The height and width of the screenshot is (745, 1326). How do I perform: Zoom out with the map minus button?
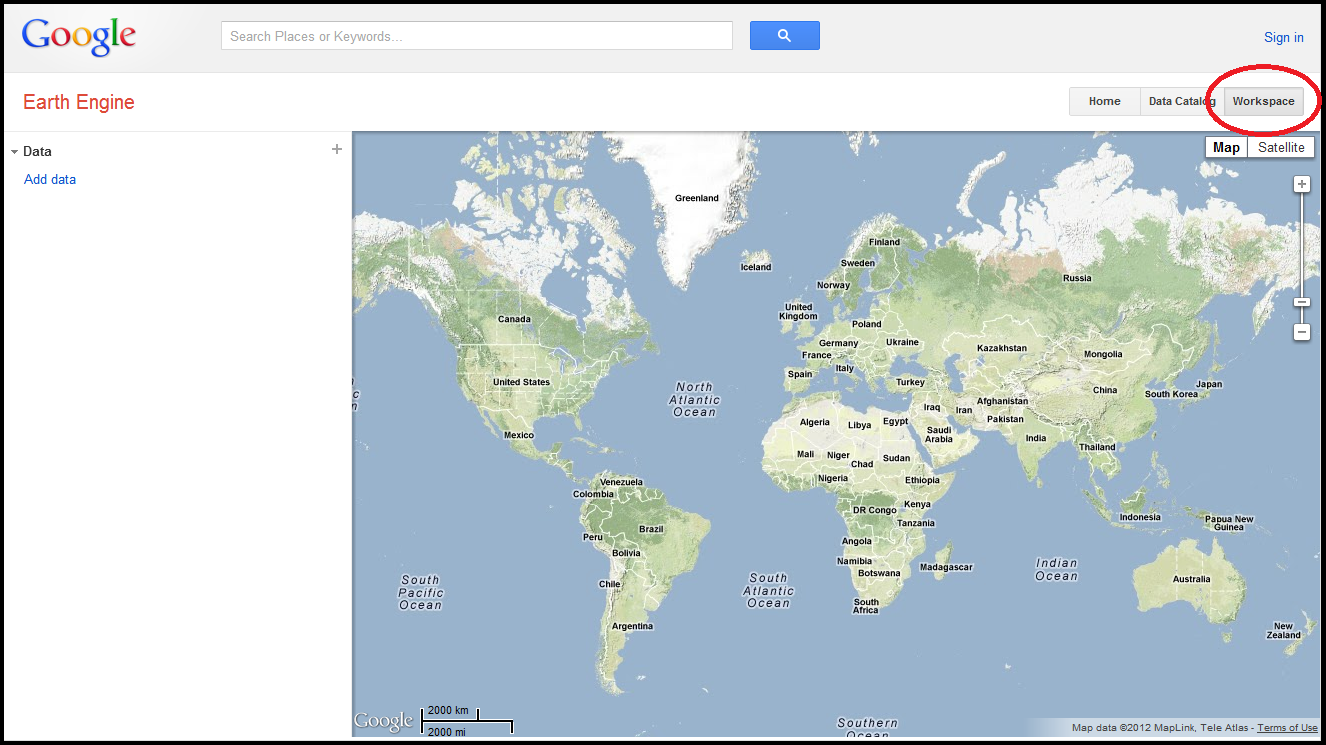(x=1302, y=332)
